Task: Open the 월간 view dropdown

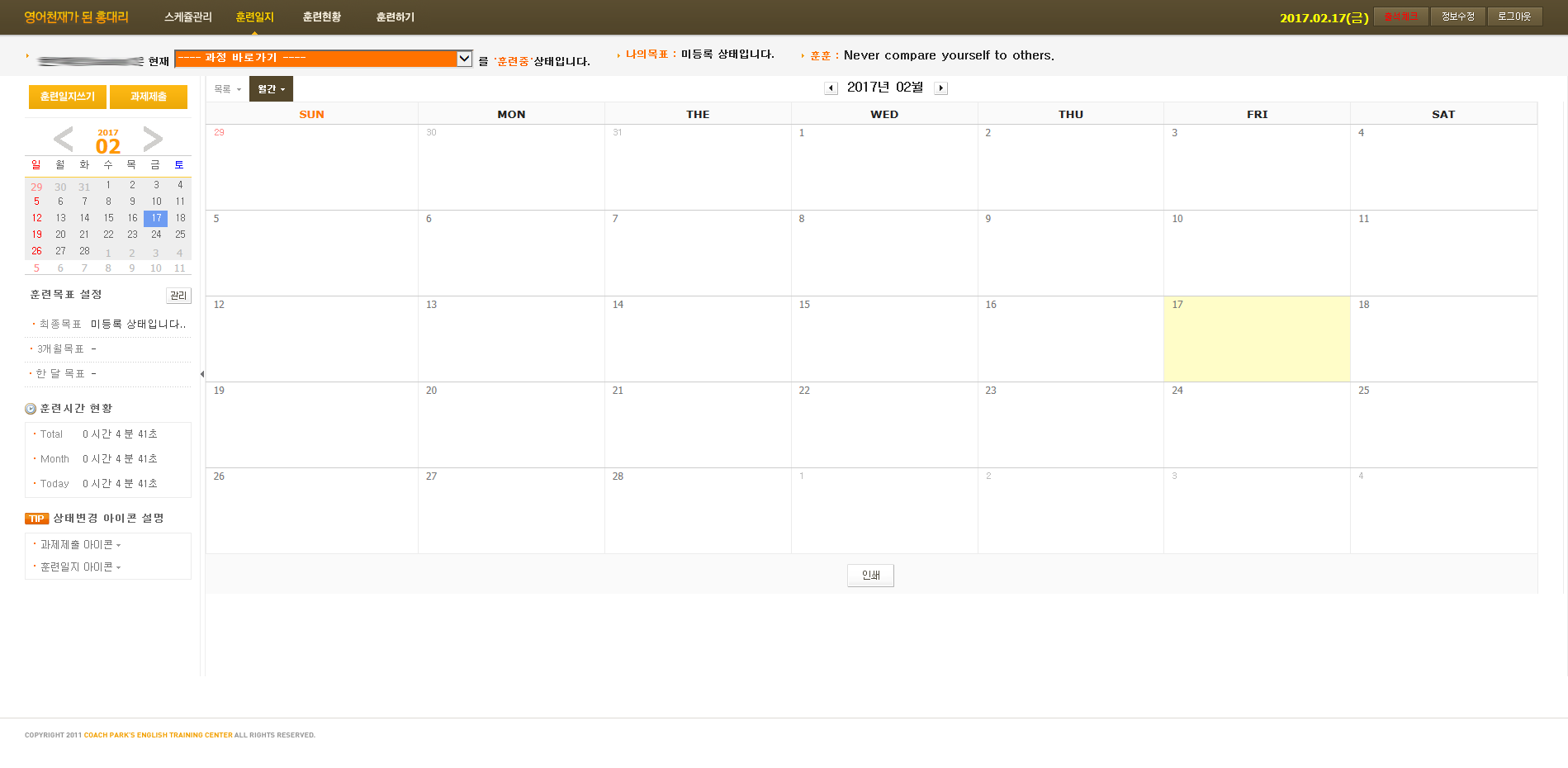Action: pos(271,89)
